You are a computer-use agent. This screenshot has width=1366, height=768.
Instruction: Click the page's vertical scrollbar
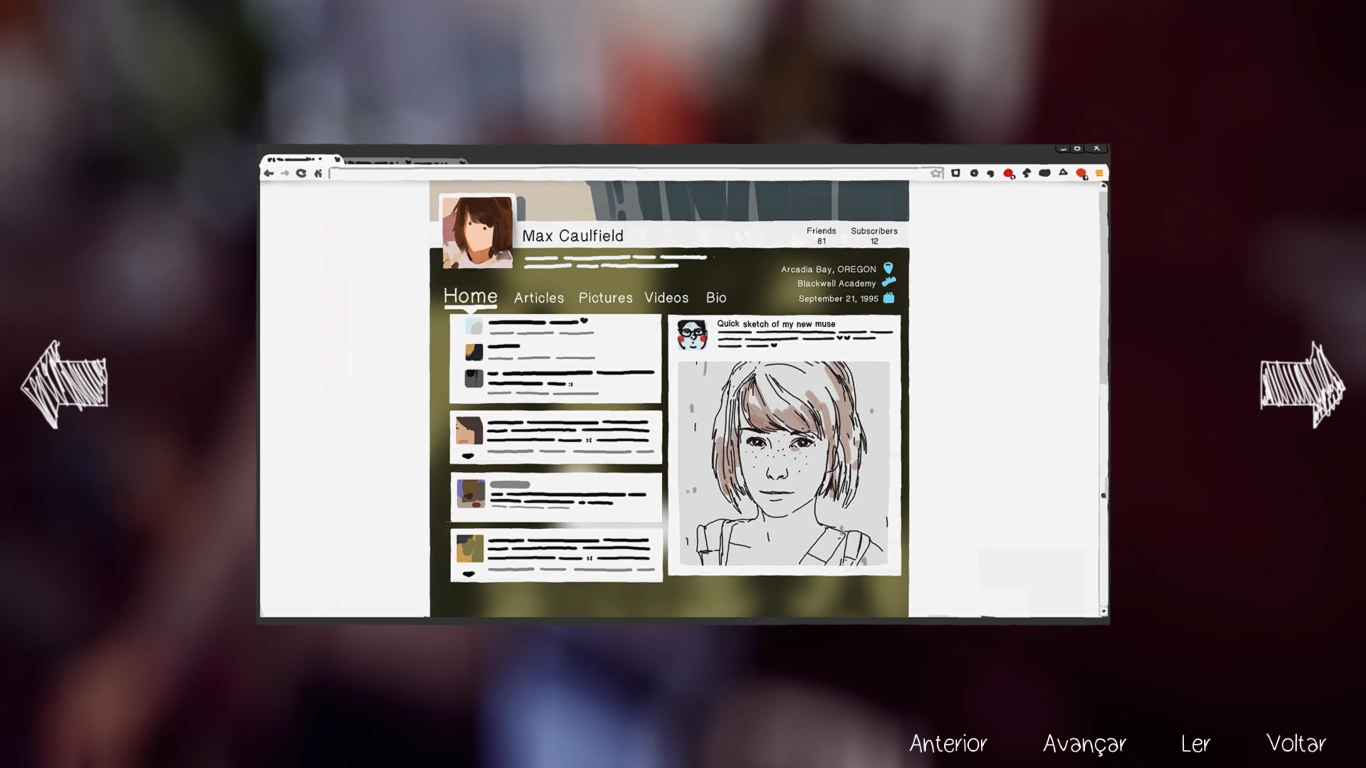(x=1103, y=397)
